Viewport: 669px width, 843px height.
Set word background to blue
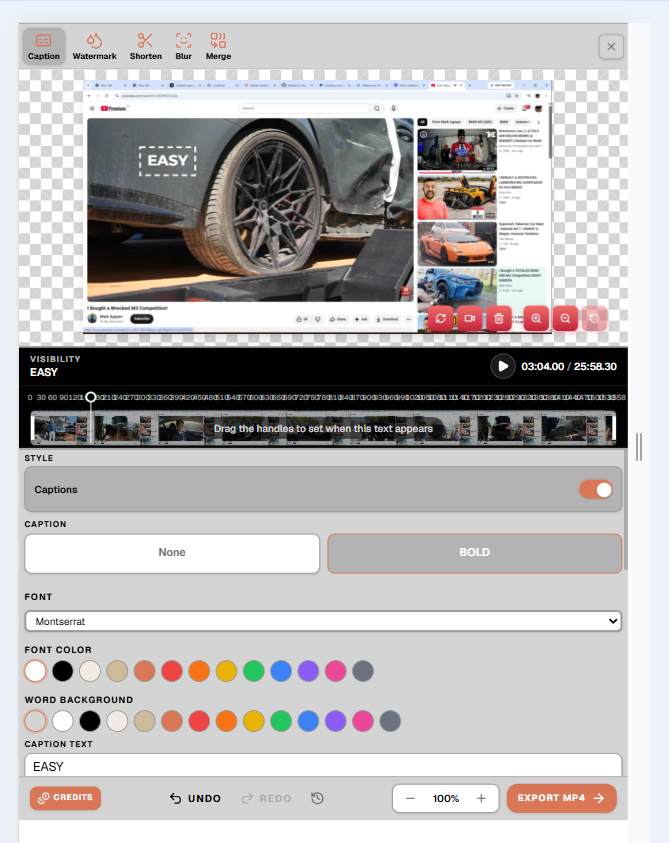[x=308, y=721]
